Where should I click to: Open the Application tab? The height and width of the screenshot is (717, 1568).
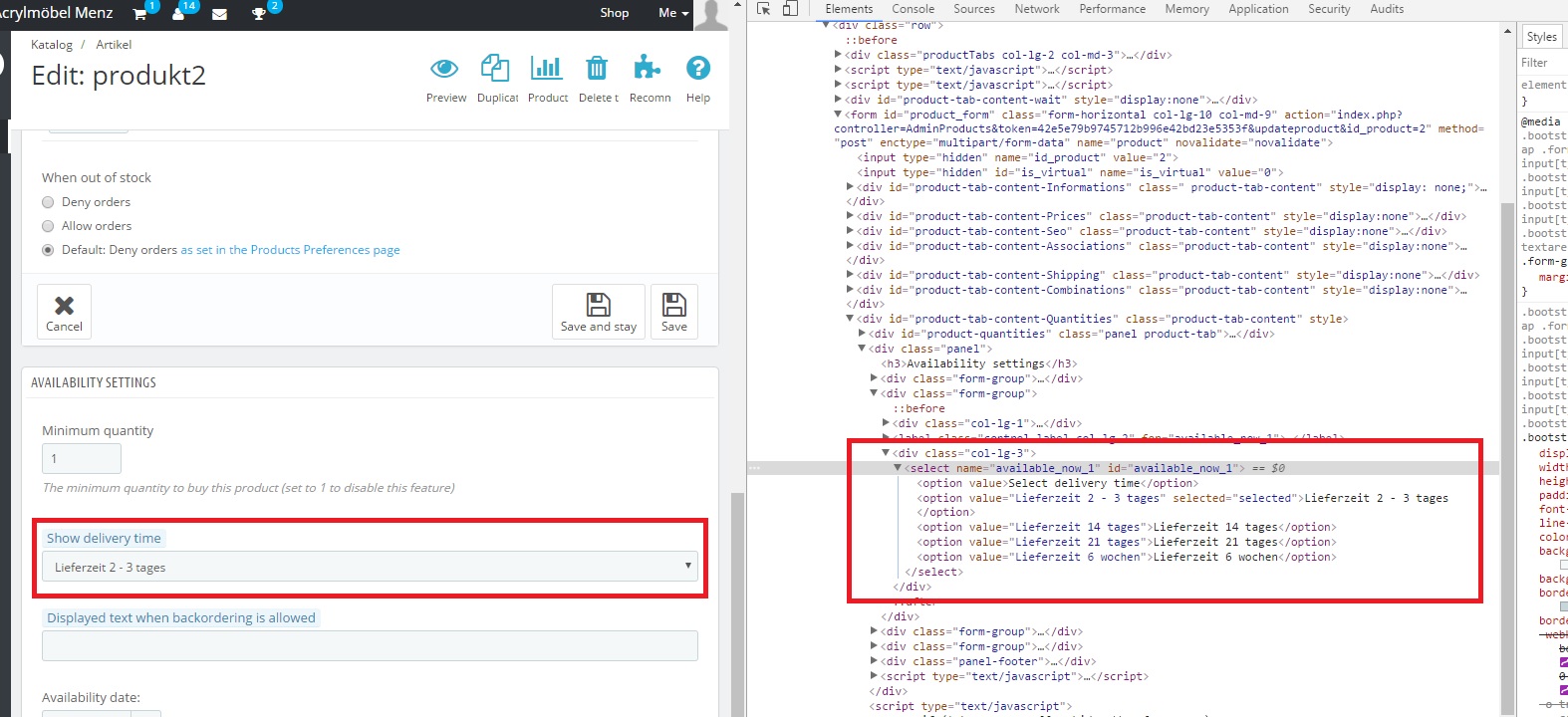[x=1258, y=9]
